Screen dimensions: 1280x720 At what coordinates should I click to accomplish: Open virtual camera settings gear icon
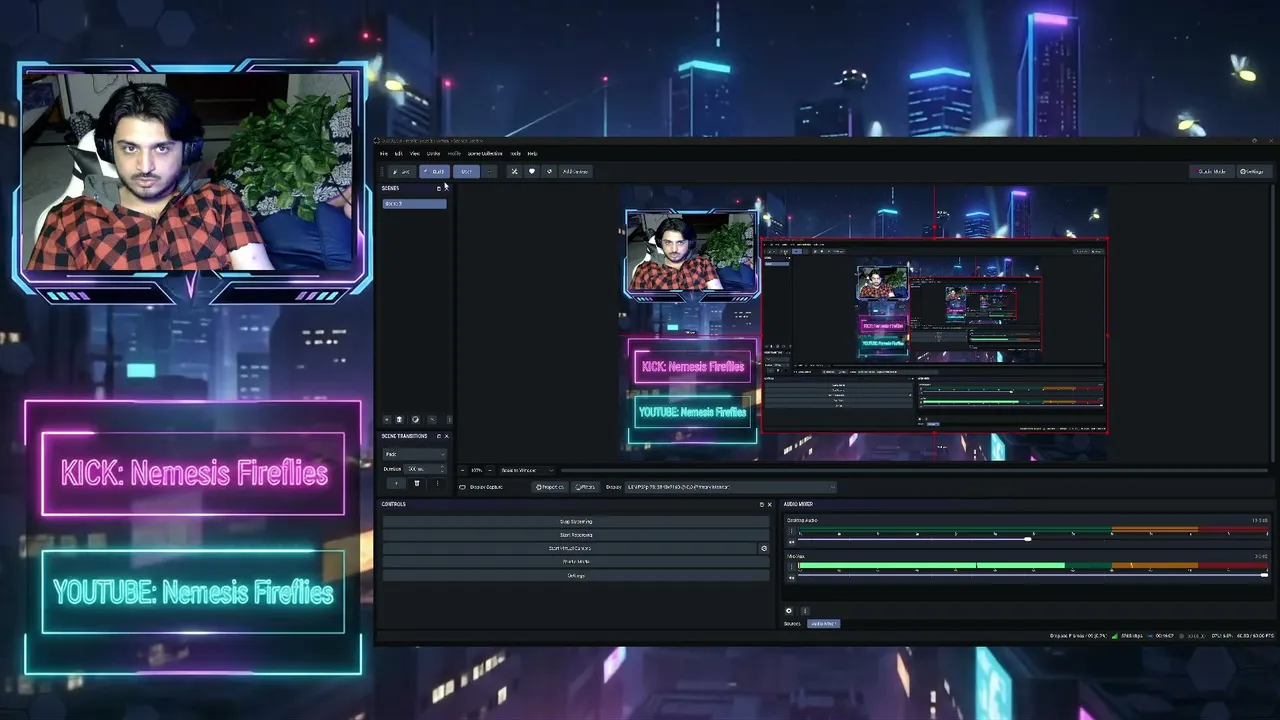click(764, 548)
